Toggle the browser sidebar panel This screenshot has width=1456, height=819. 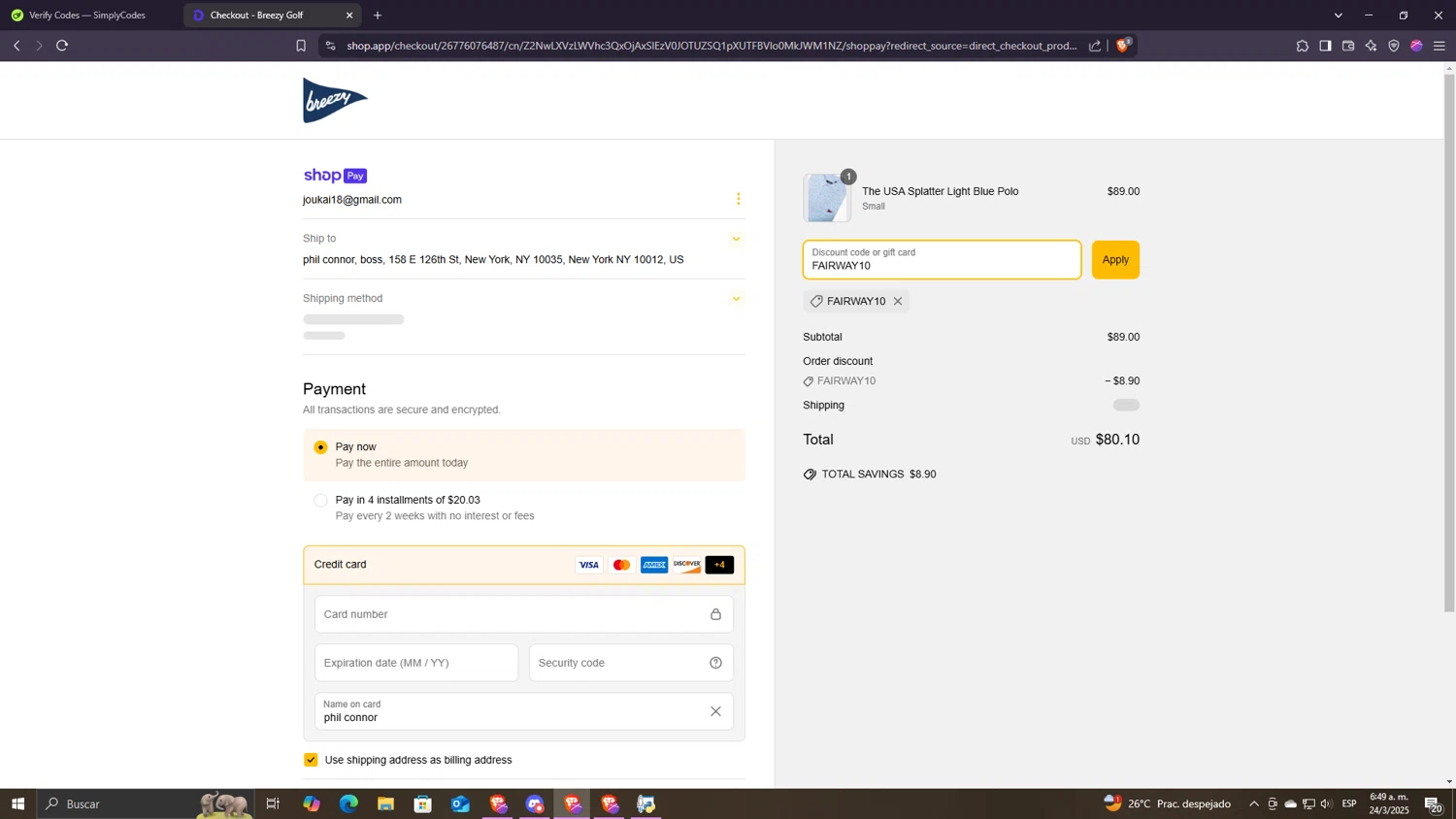(1325, 46)
